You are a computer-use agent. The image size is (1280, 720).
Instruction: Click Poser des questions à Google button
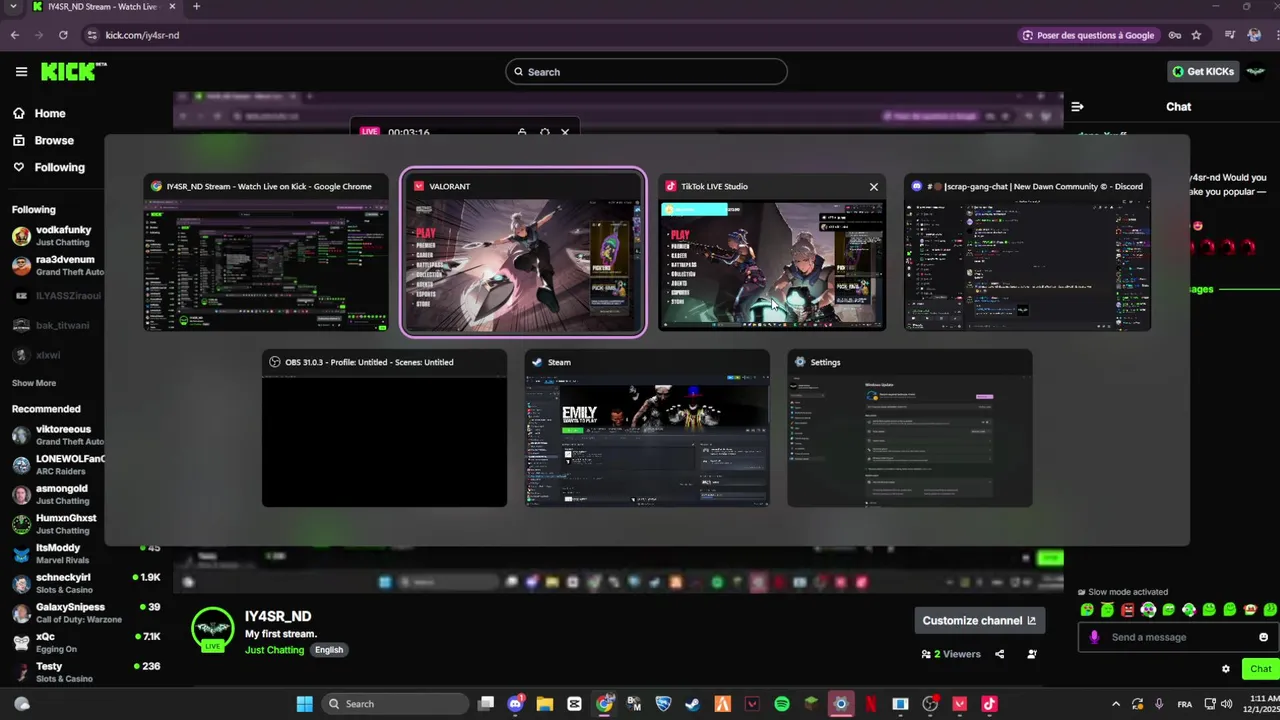(x=1088, y=35)
